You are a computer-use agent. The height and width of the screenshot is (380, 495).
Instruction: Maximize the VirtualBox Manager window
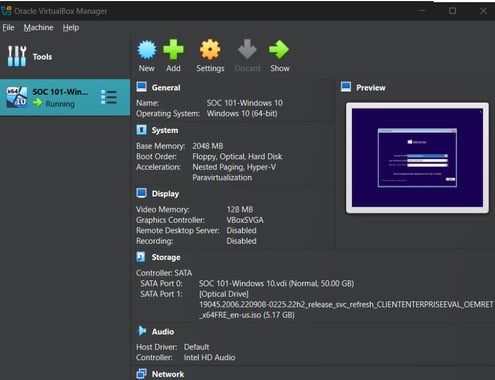tap(452, 11)
